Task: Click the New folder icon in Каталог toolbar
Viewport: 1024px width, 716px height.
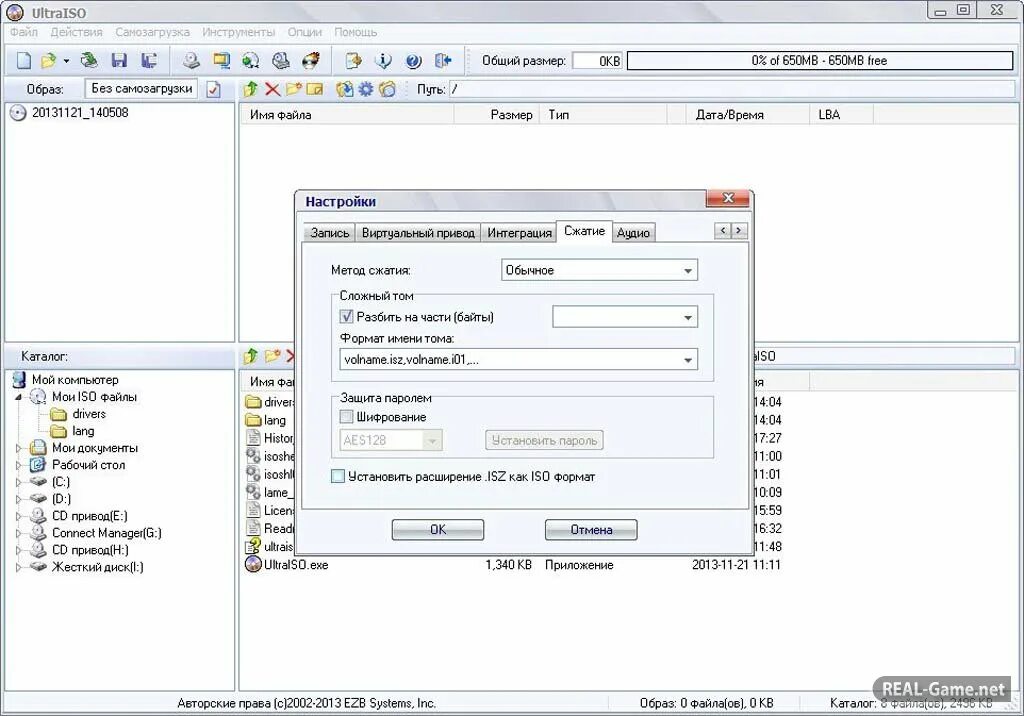Action: (x=272, y=356)
